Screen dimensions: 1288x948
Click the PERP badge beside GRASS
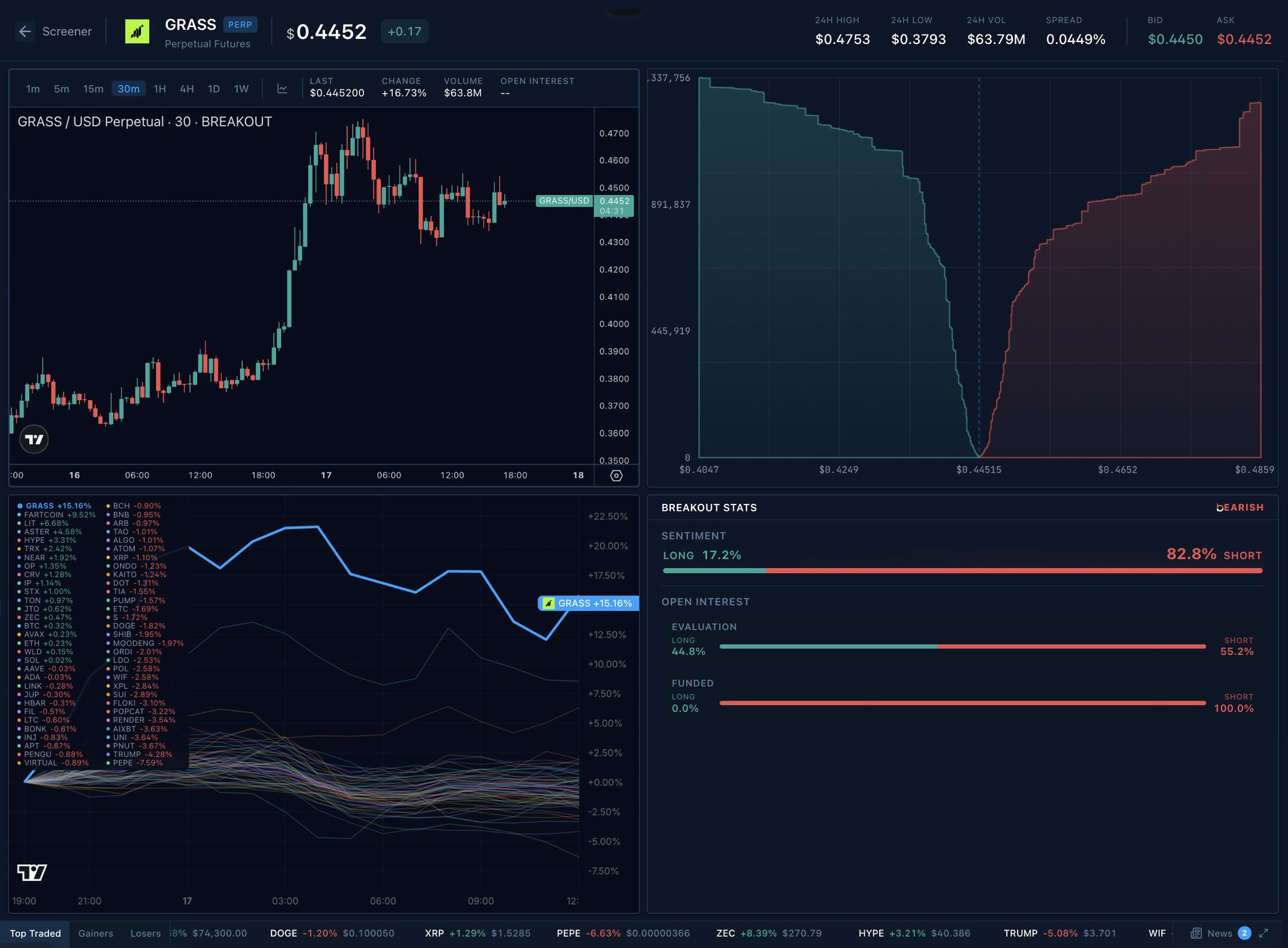pyautogui.click(x=240, y=25)
